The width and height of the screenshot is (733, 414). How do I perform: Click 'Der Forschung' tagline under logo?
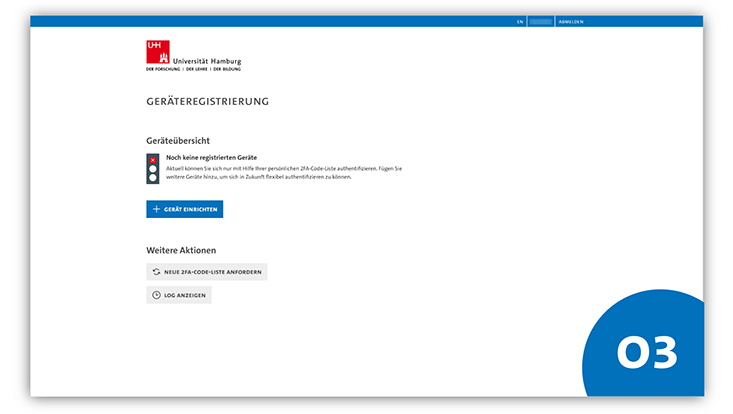[163, 69]
